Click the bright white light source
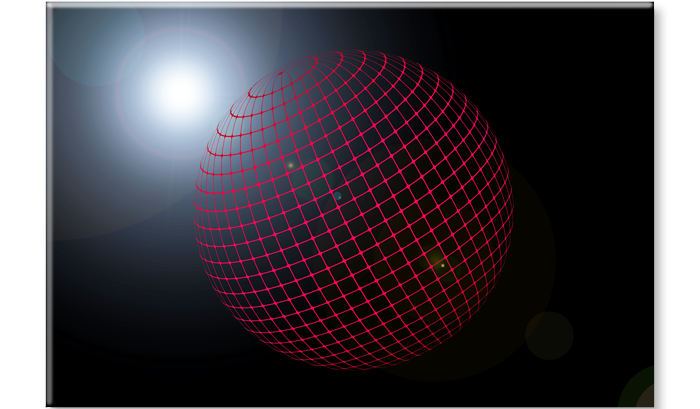Image resolution: width=700 pixels, height=409 pixels. click(x=179, y=91)
